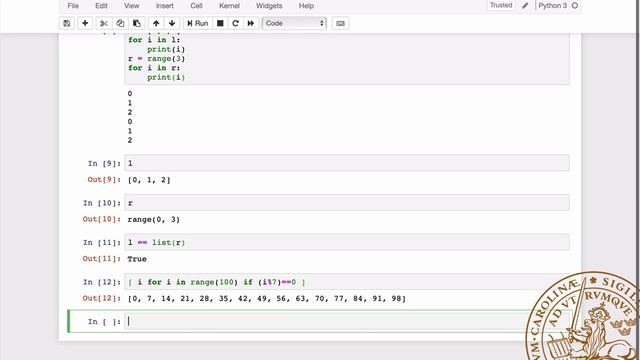The width and height of the screenshot is (640, 360).
Task: Click output text [0, 1, 2]
Action: [149, 180]
